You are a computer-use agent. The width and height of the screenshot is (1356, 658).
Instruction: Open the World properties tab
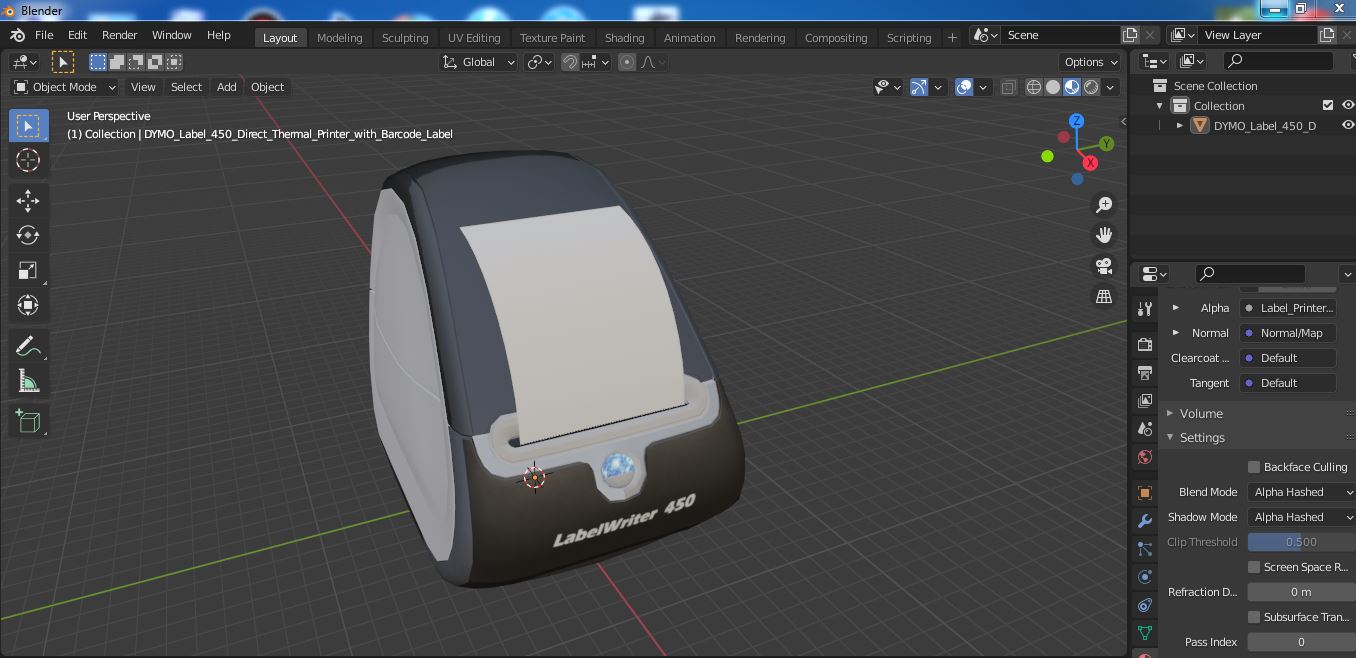[x=1145, y=457]
